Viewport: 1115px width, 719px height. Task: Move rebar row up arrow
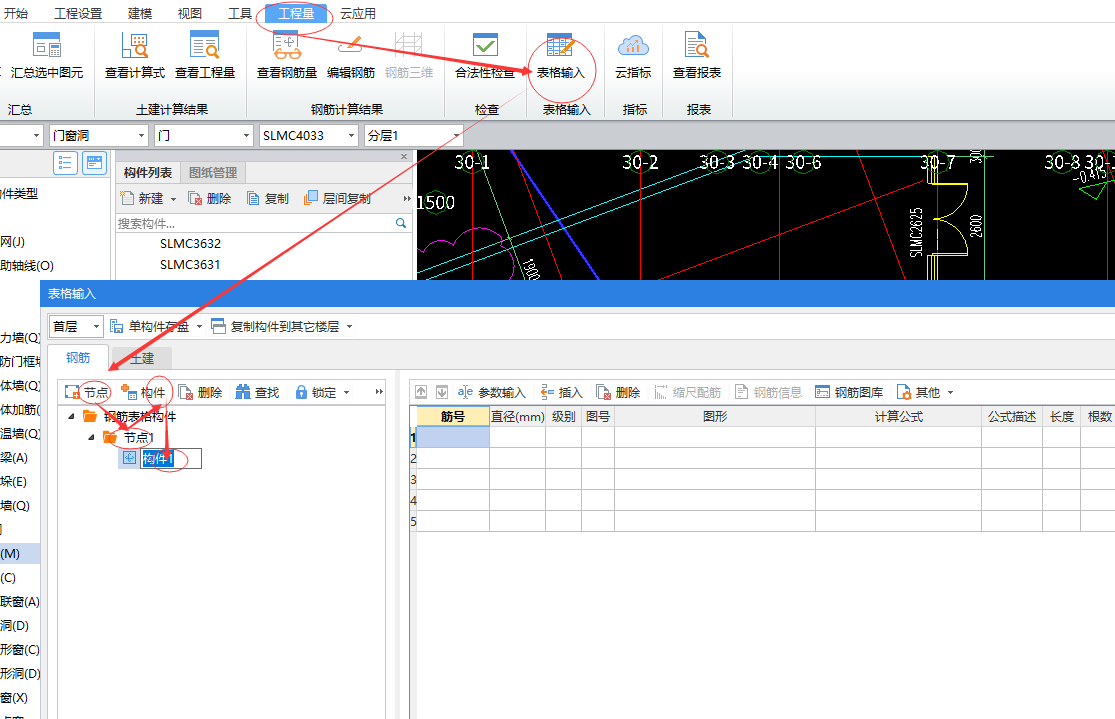(421, 392)
